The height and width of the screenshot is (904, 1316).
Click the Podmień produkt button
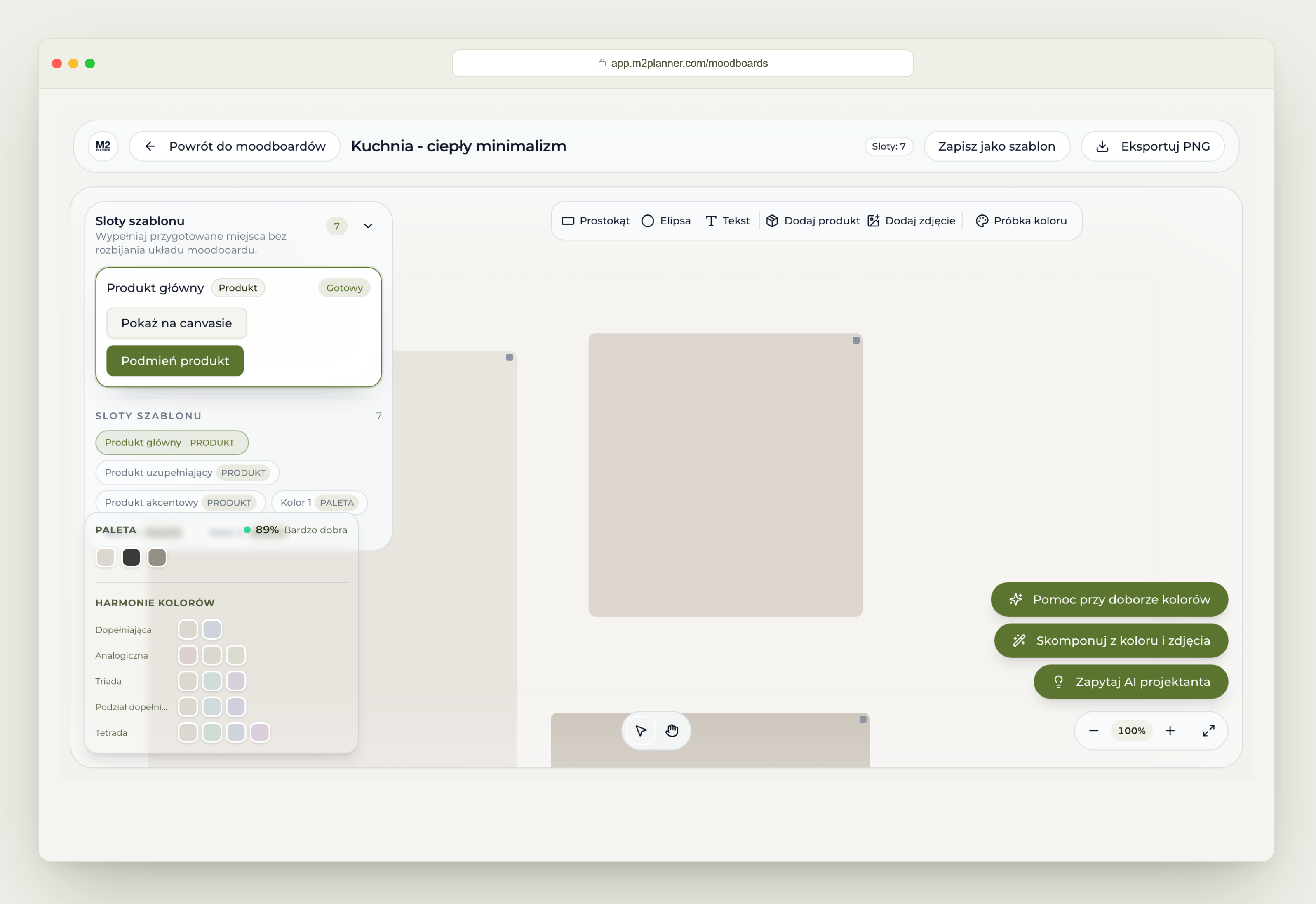click(175, 361)
